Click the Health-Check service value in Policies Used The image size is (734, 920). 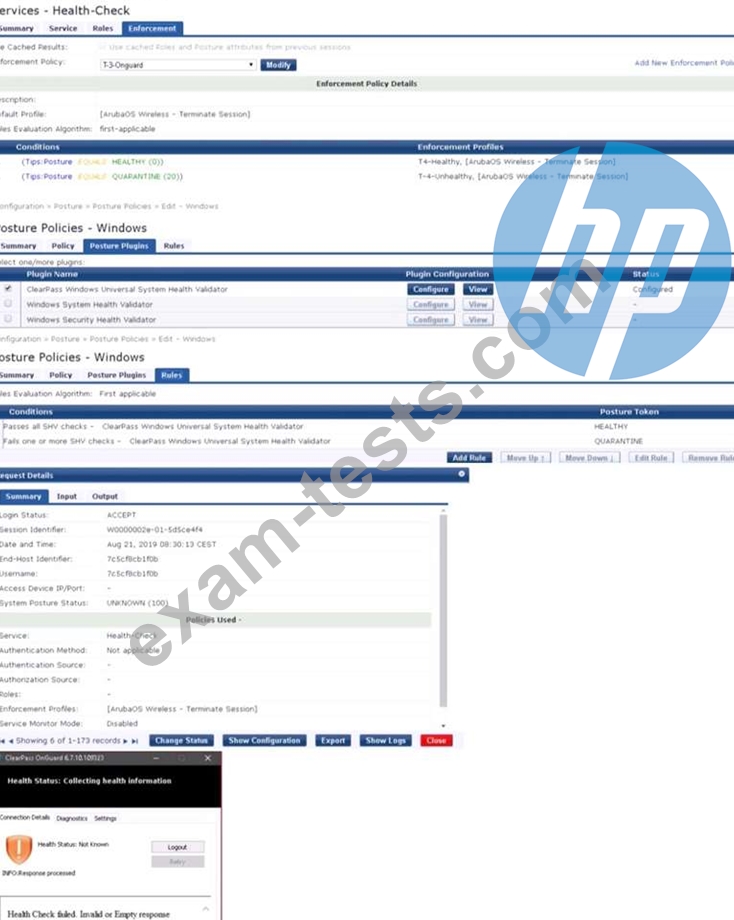131,635
